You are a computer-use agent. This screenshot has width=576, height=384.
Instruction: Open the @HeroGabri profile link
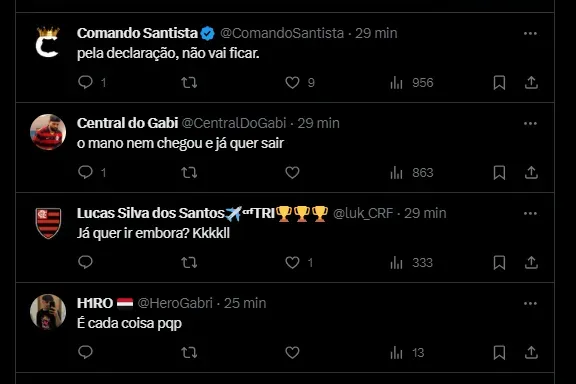tap(175, 303)
